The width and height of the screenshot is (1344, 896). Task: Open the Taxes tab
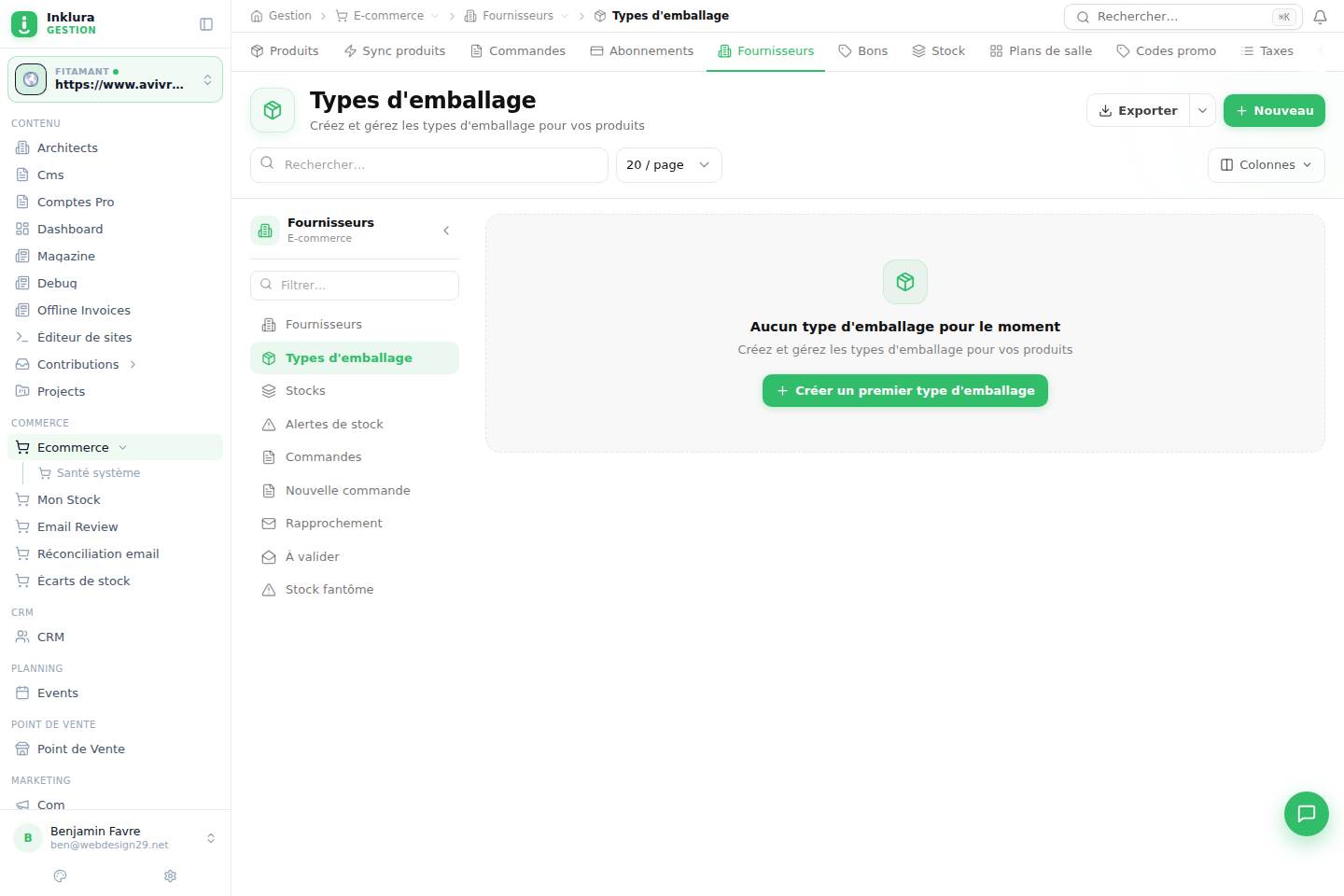tap(1267, 50)
